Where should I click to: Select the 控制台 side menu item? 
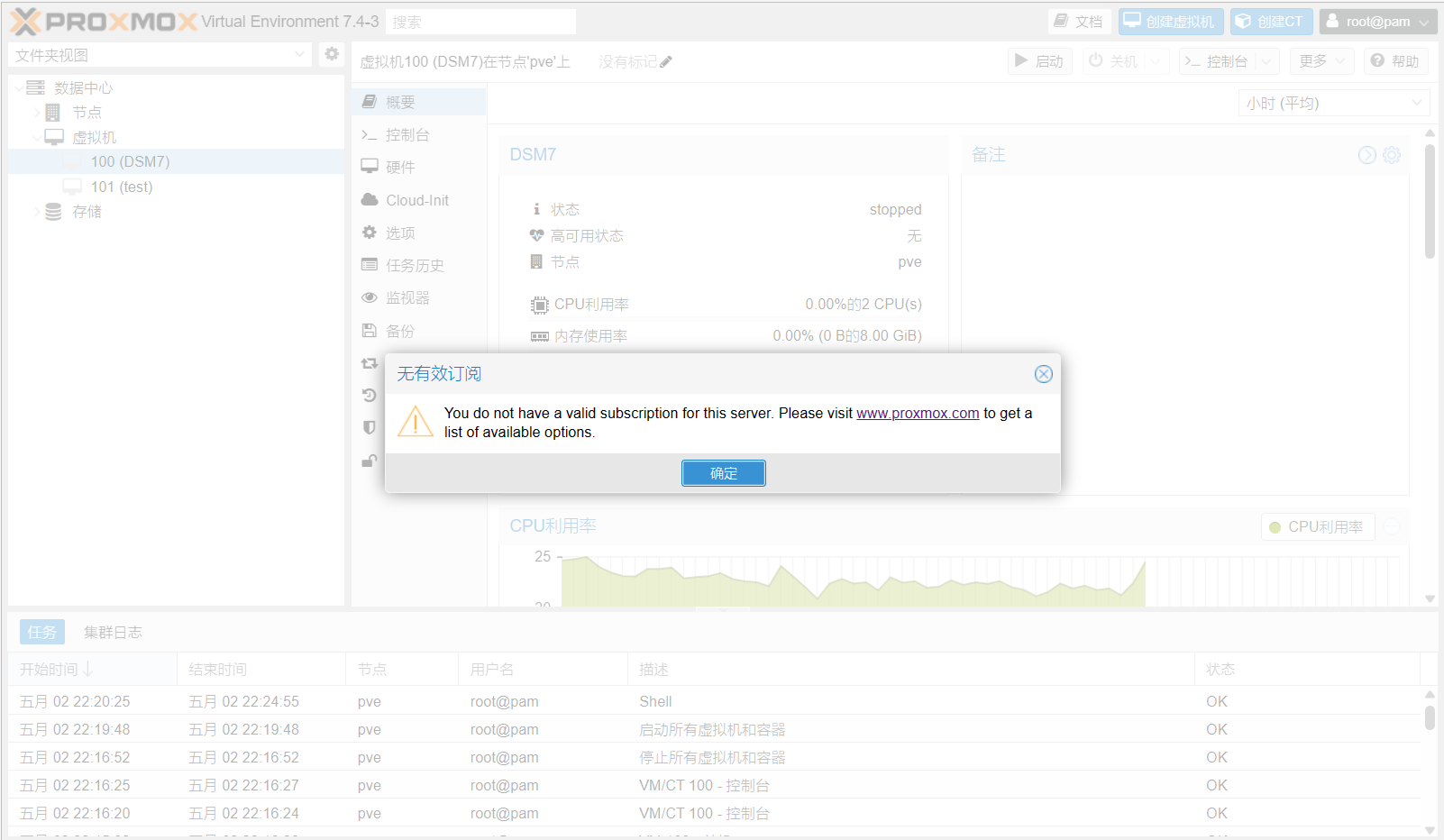pos(407,135)
